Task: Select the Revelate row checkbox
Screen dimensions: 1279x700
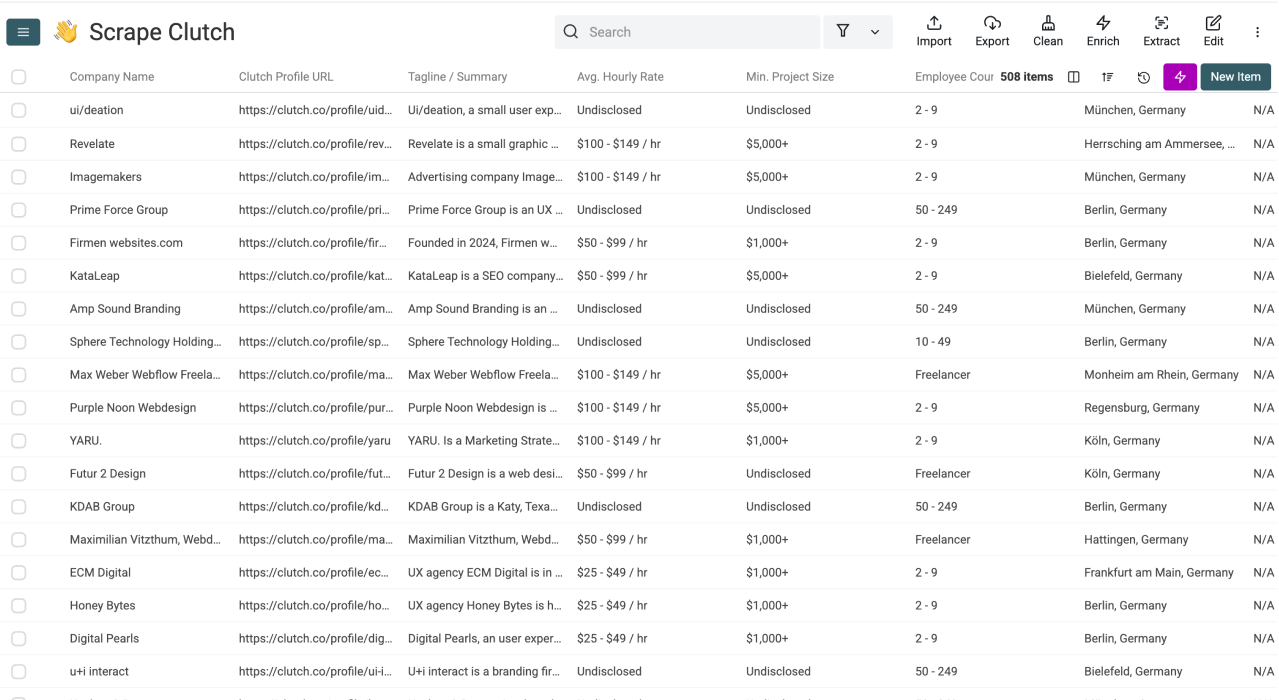Action: 19,144
